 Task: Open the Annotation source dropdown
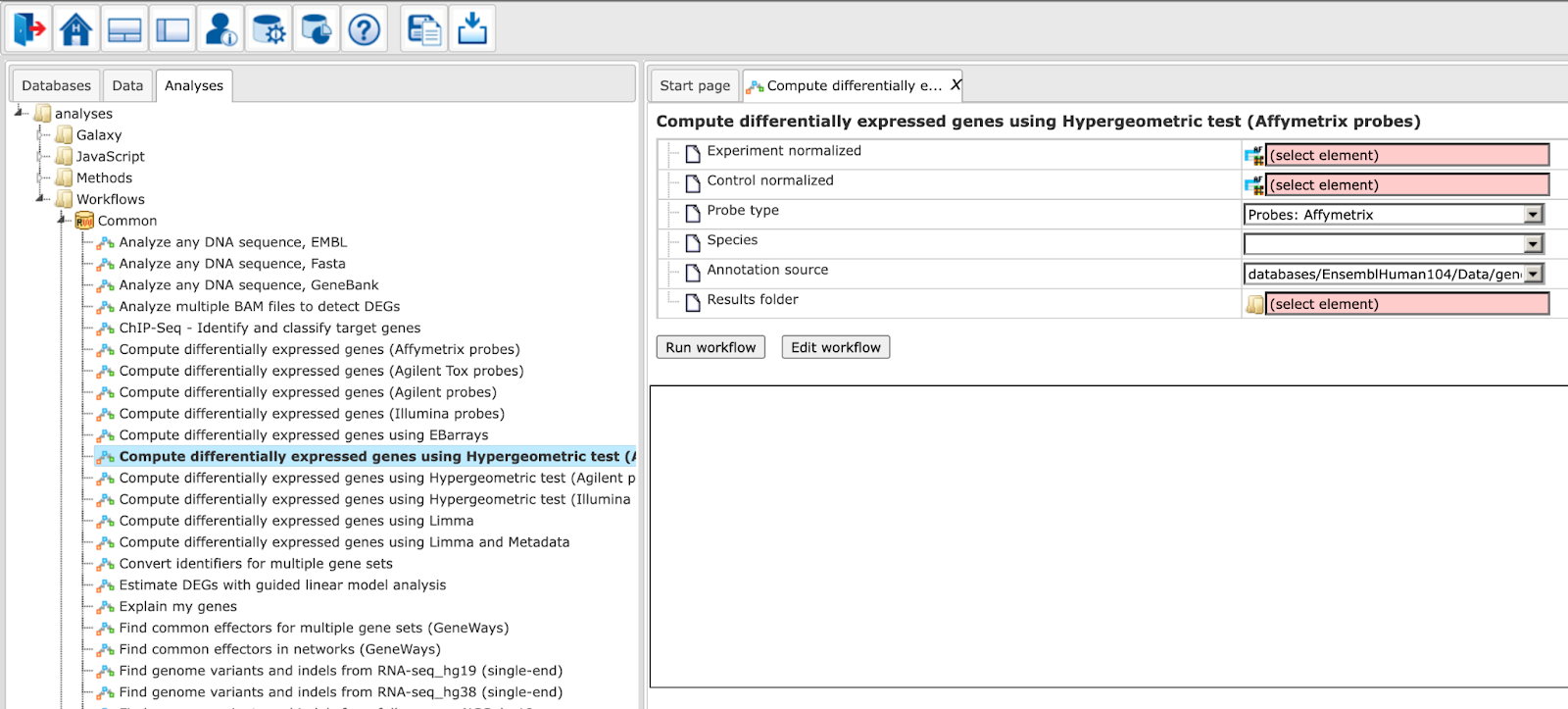pyautogui.click(x=1394, y=275)
